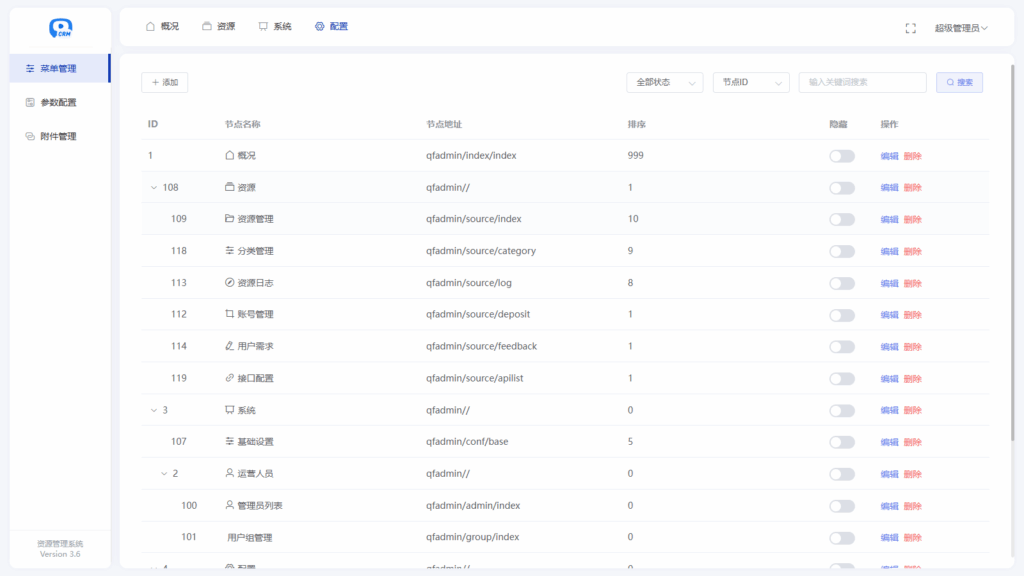Open the 全部状态 status dropdown
Image resolution: width=1024 pixels, height=576 pixels.
[x=663, y=82]
